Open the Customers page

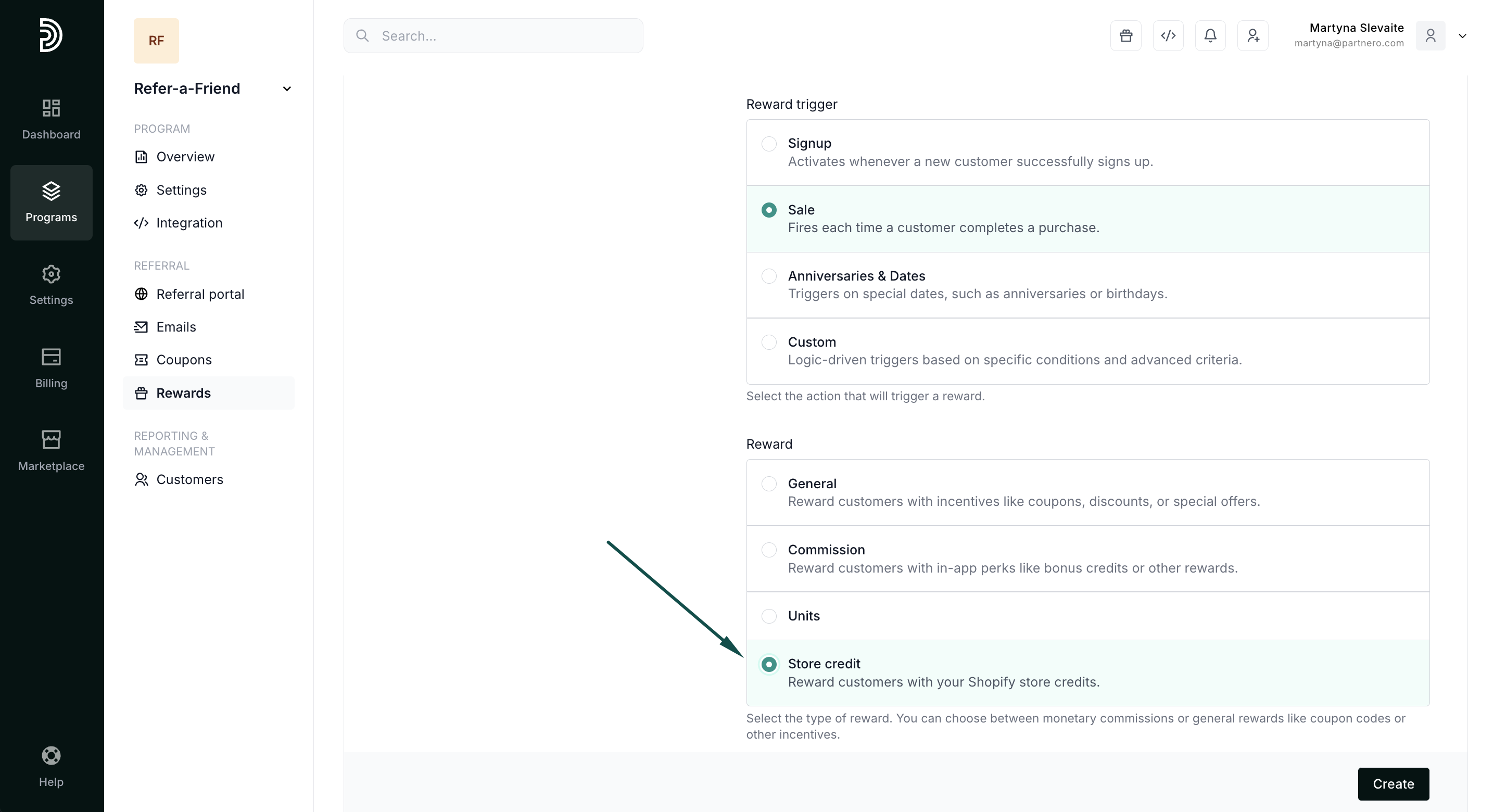click(x=189, y=480)
